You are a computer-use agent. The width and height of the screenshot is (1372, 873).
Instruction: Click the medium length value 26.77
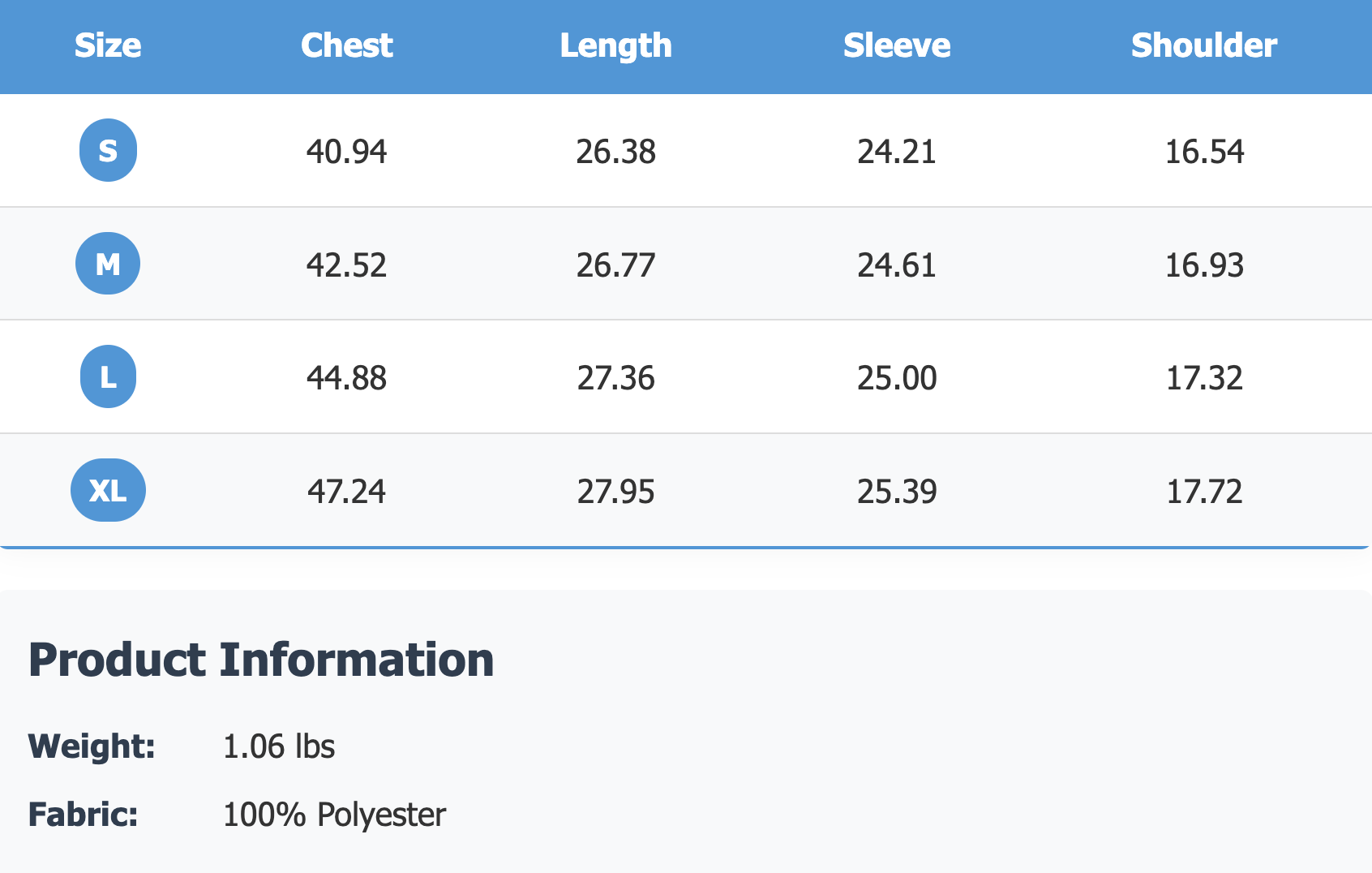point(615,265)
